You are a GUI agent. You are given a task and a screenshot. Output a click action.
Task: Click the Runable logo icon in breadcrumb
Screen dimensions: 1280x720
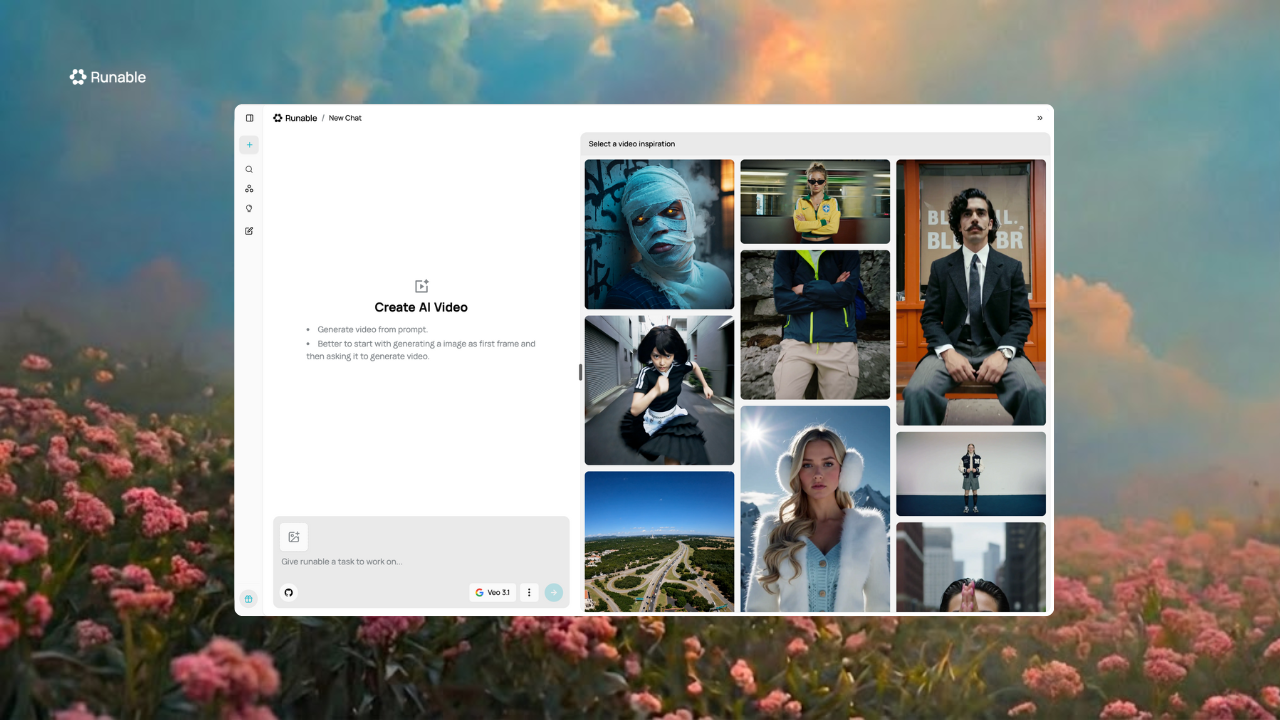click(277, 117)
